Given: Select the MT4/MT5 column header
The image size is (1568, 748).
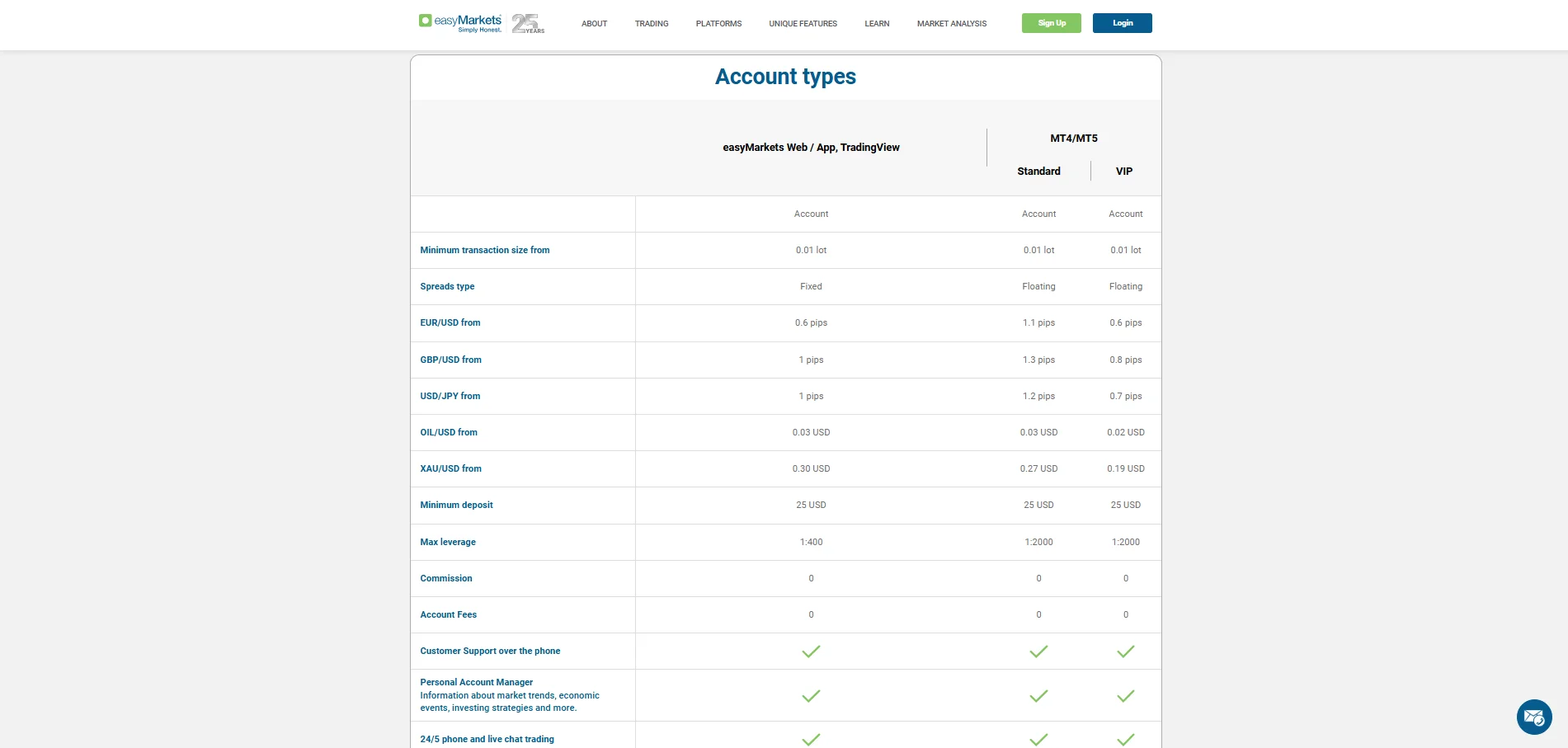Looking at the screenshot, I should (1074, 139).
